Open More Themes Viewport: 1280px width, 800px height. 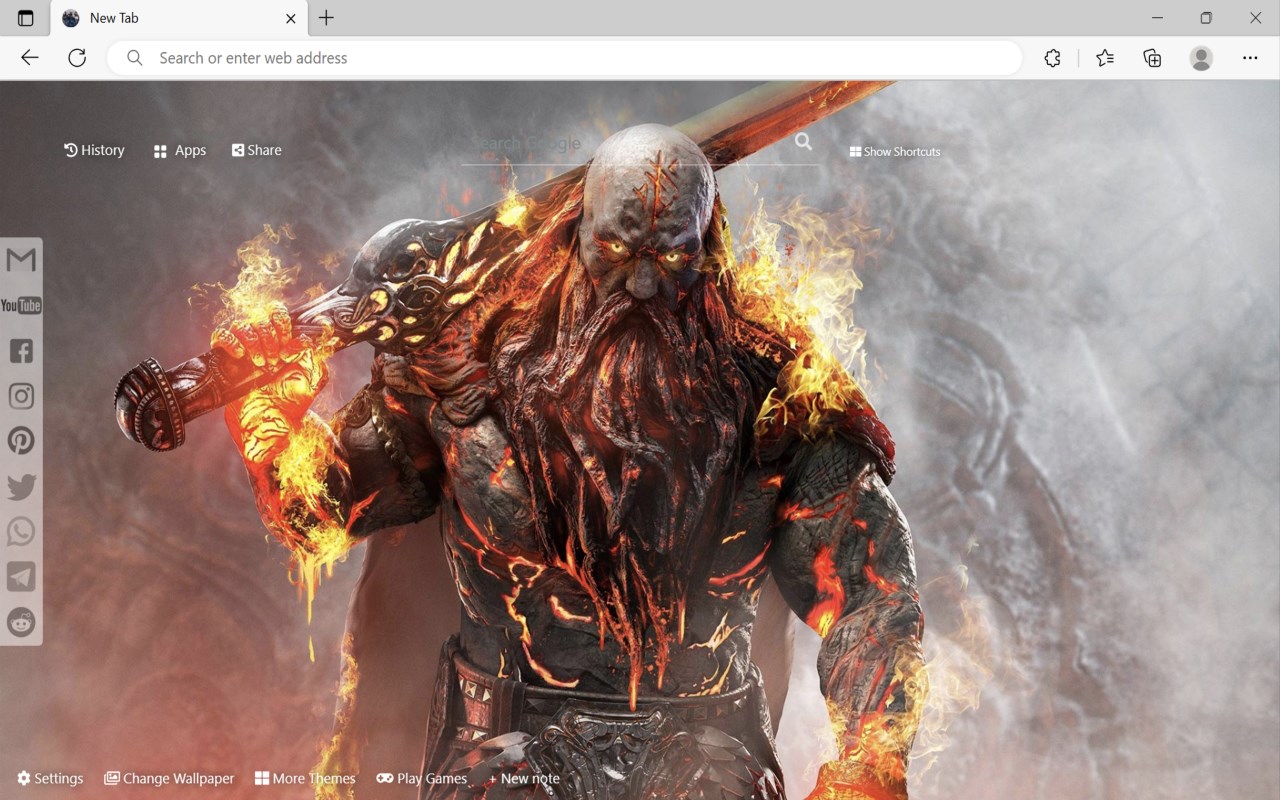click(x=305, y=778)
